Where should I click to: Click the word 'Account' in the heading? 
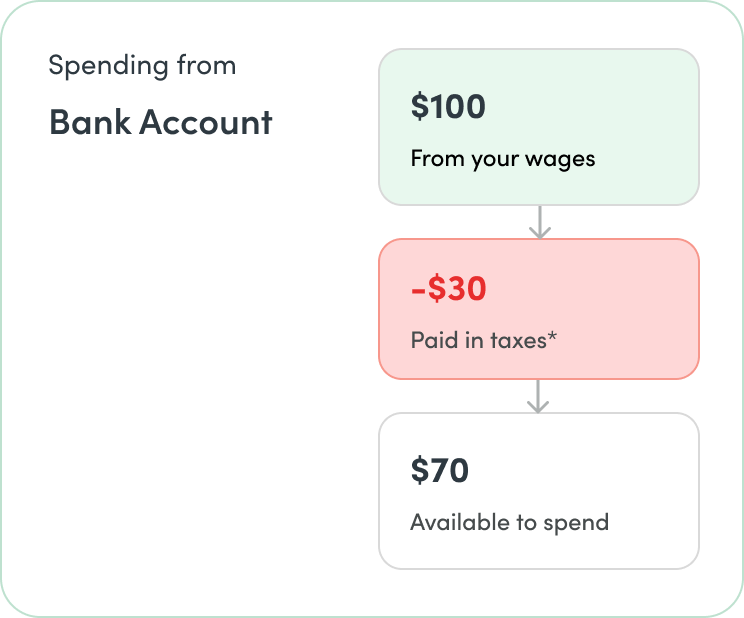pyautogui.click(x=205, y=122)
